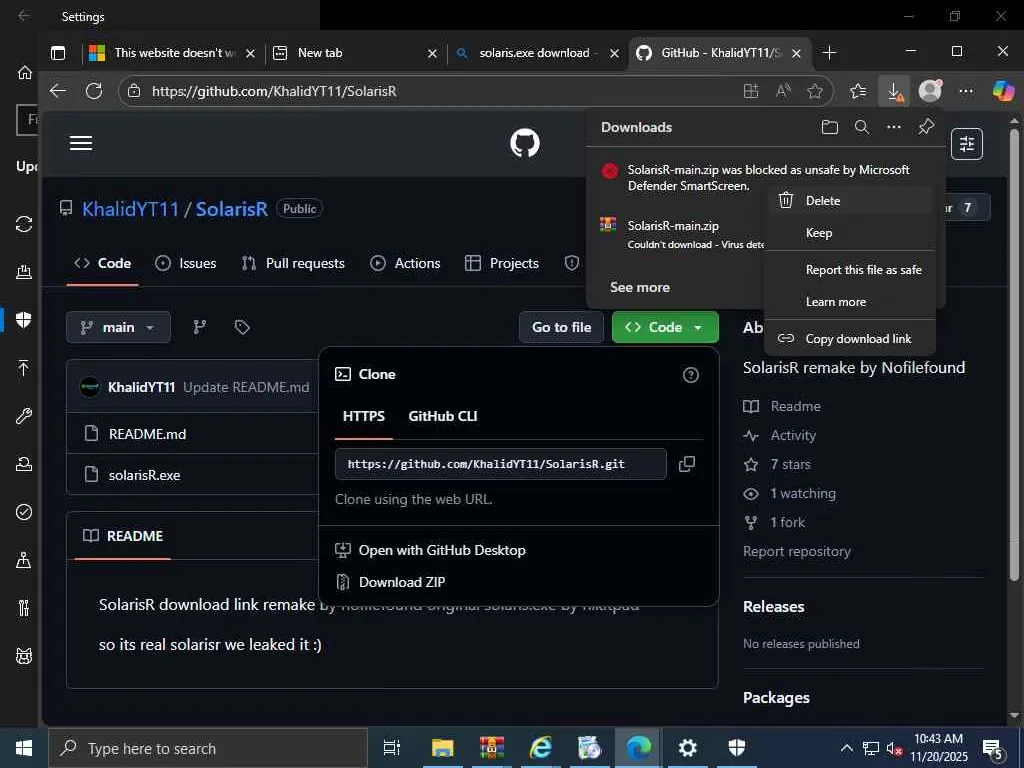Select Delete in the download context menu
Image resolution: width=1024 pixels, height=768 pixels.
pos(850,200)
